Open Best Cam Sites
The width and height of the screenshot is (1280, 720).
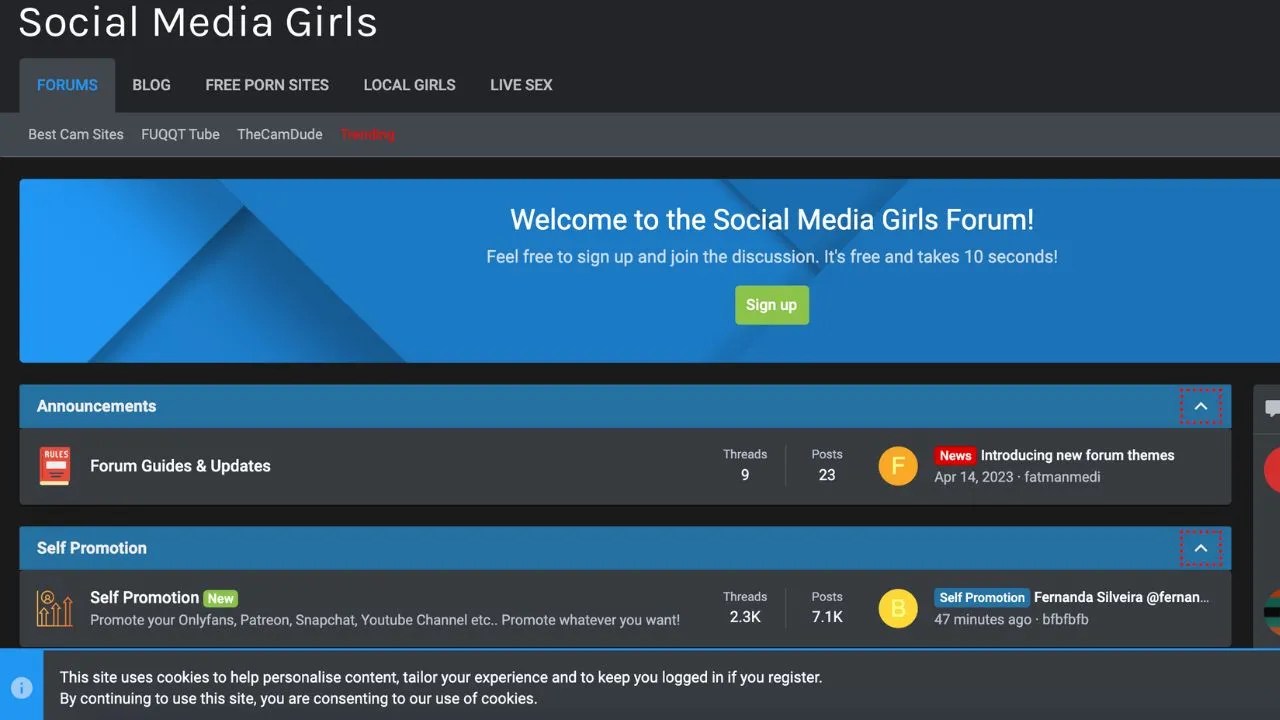click(75, 134)
